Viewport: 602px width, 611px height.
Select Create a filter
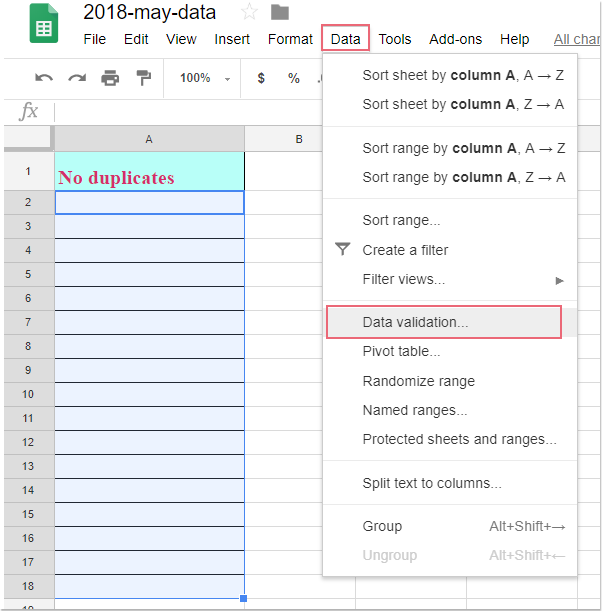click(450, 250)
